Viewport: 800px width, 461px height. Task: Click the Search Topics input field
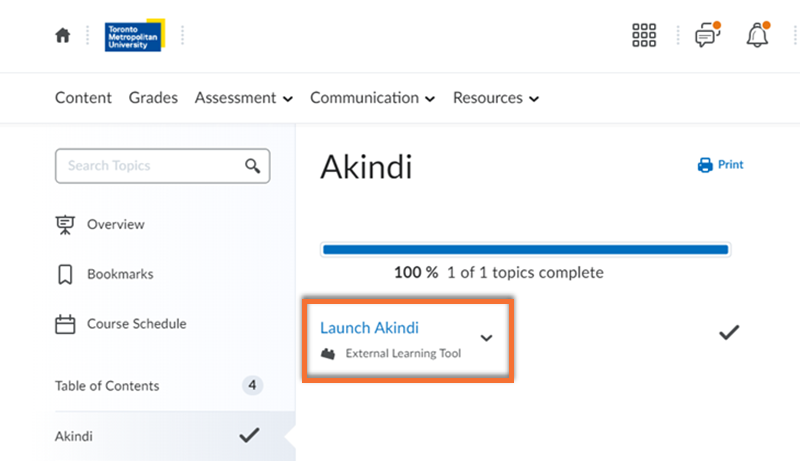pyautogui.click(x=150, y=166)
